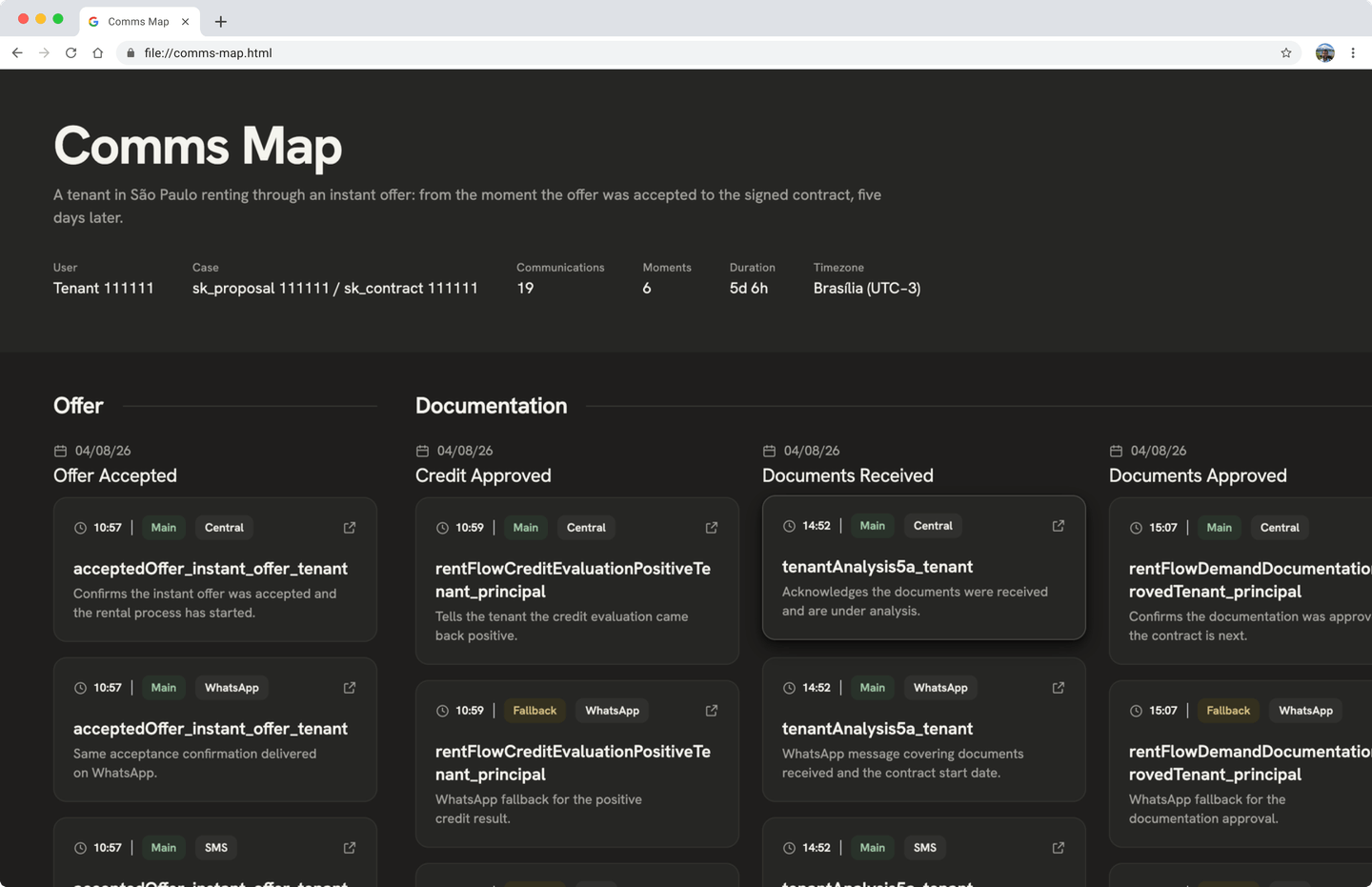Click the Central tag on the Offer Accepted card
This screenshot has height=887, width=1372.
coord(224,528)
